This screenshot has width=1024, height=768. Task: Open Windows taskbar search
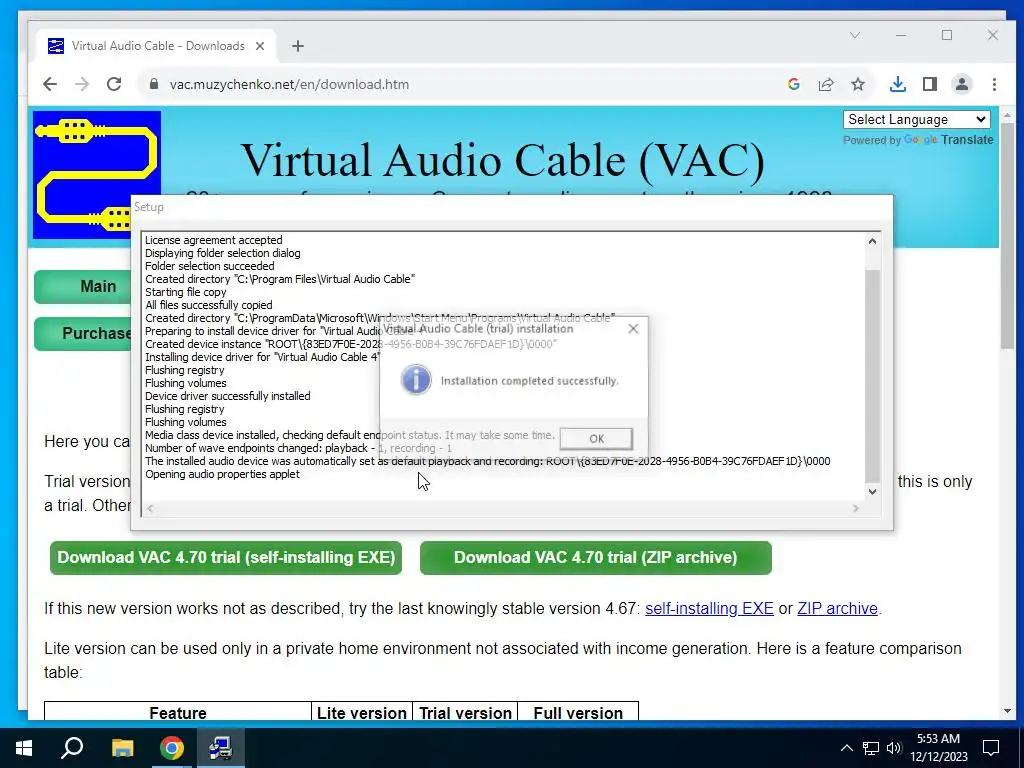72,748
